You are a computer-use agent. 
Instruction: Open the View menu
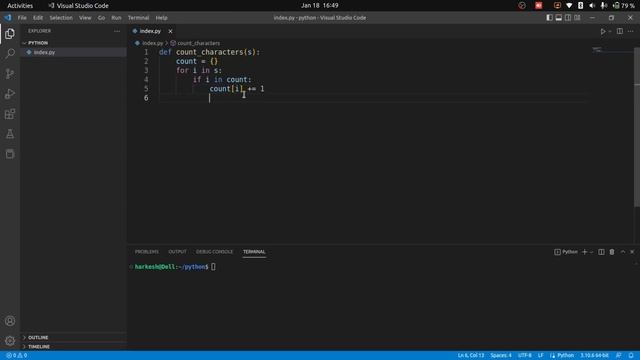click(85, 18)
